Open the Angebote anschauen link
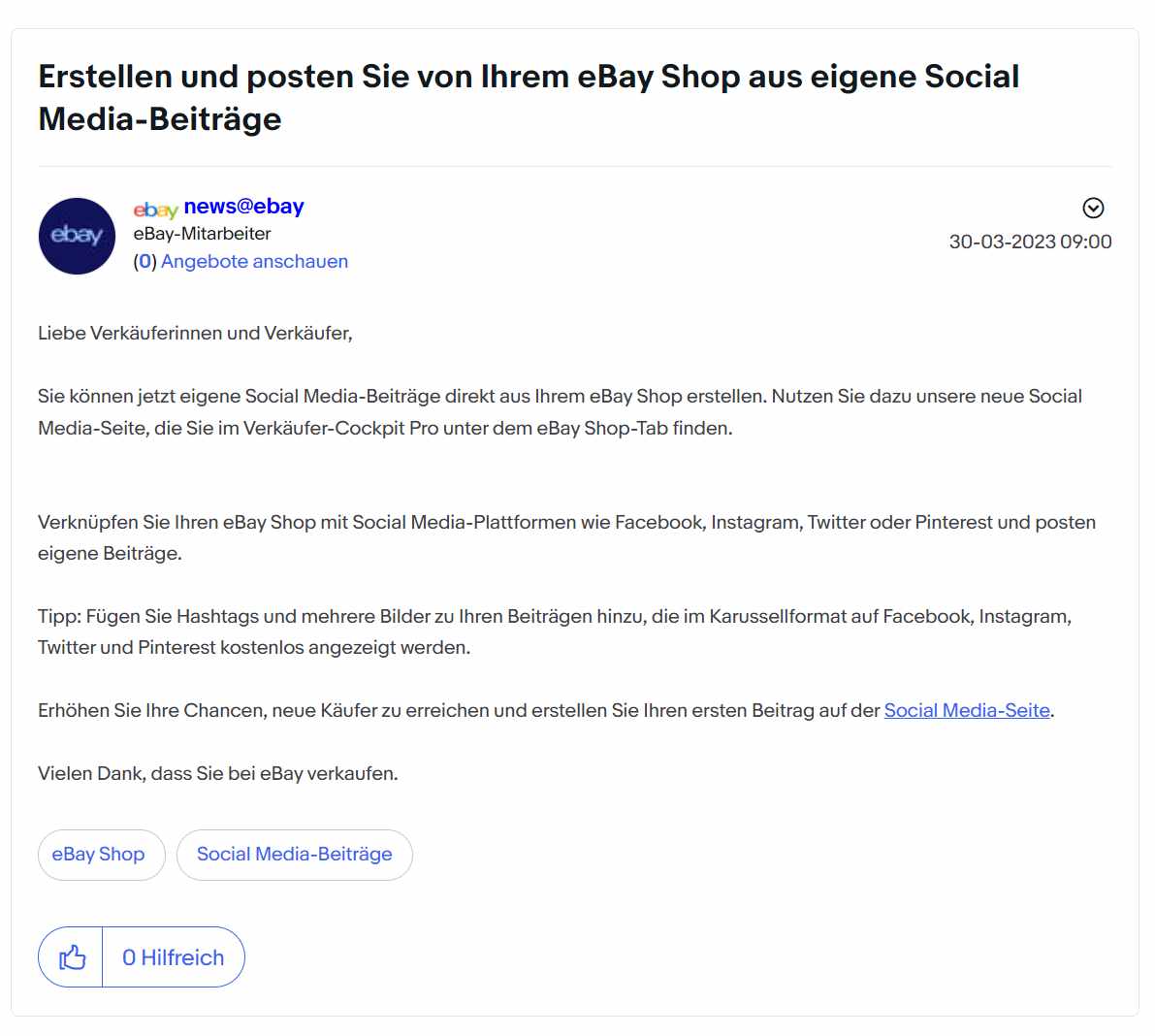This screenshot has width=1155, height=1036. coord(254,262)
